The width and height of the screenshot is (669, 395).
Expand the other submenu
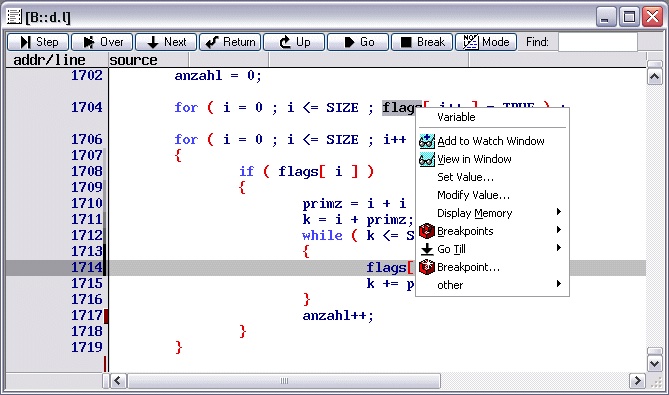(x=492, y=285)
